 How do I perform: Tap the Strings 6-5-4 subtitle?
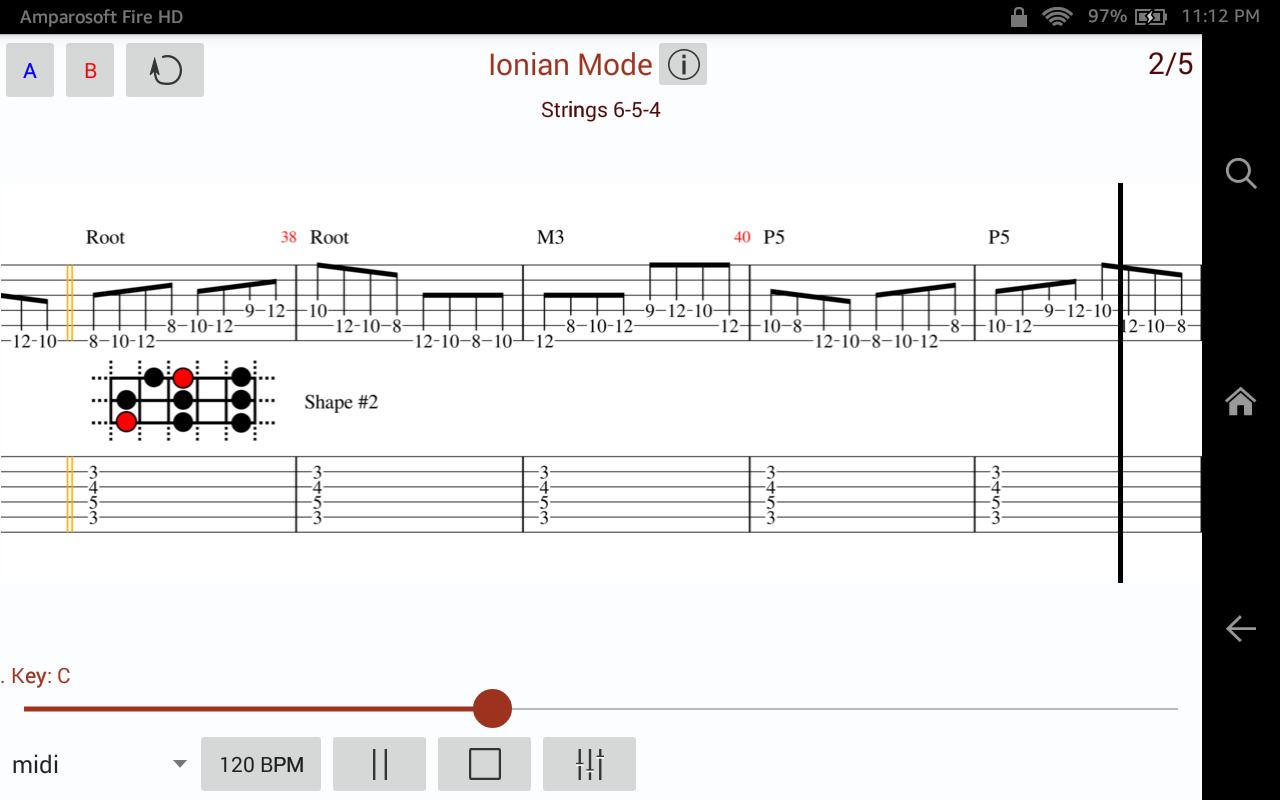601,110
